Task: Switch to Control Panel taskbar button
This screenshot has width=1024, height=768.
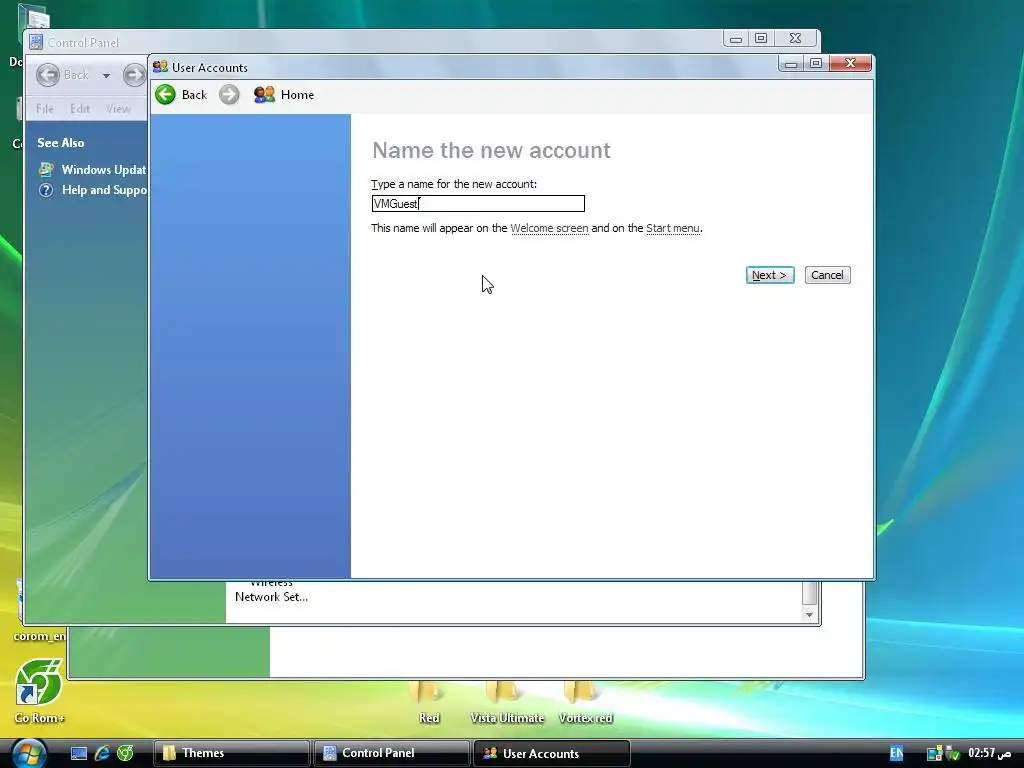Action: pos(391,754)
